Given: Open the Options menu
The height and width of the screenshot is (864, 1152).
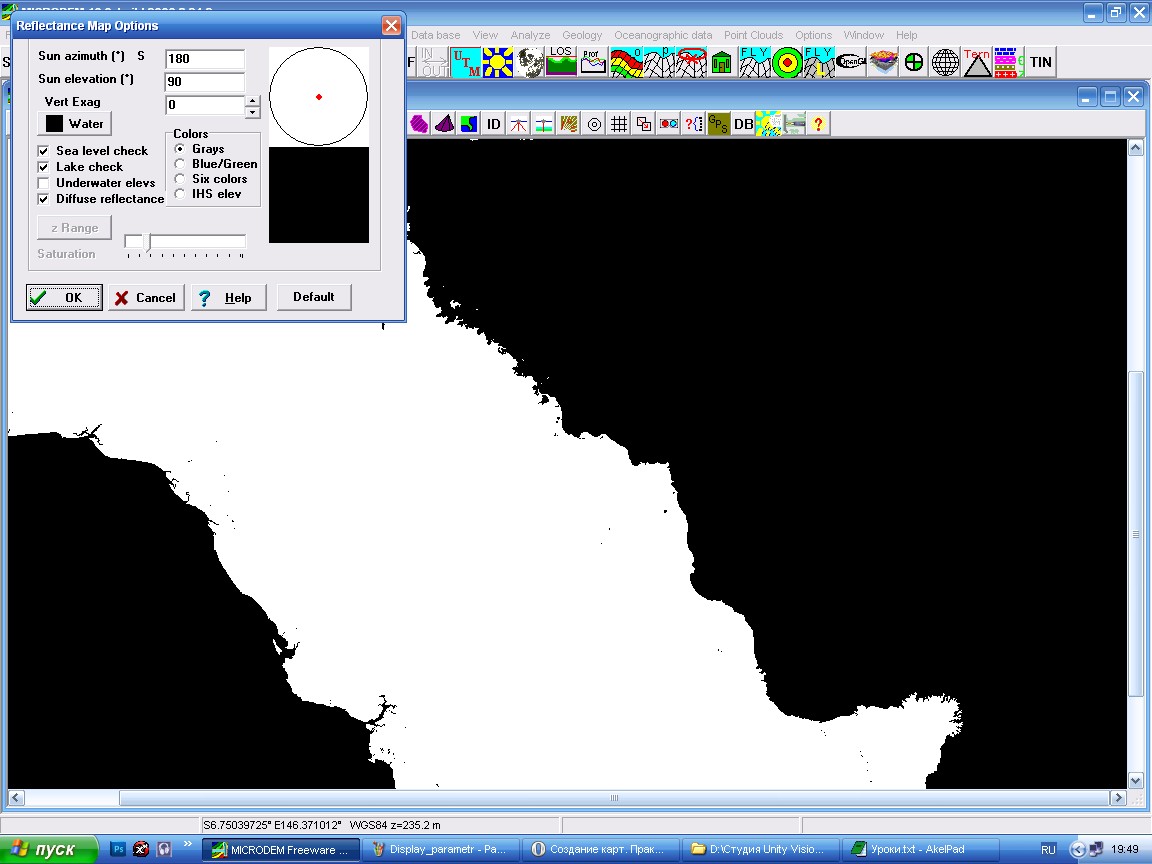Looking at the screenshot, I should click(x=813, y=35).
